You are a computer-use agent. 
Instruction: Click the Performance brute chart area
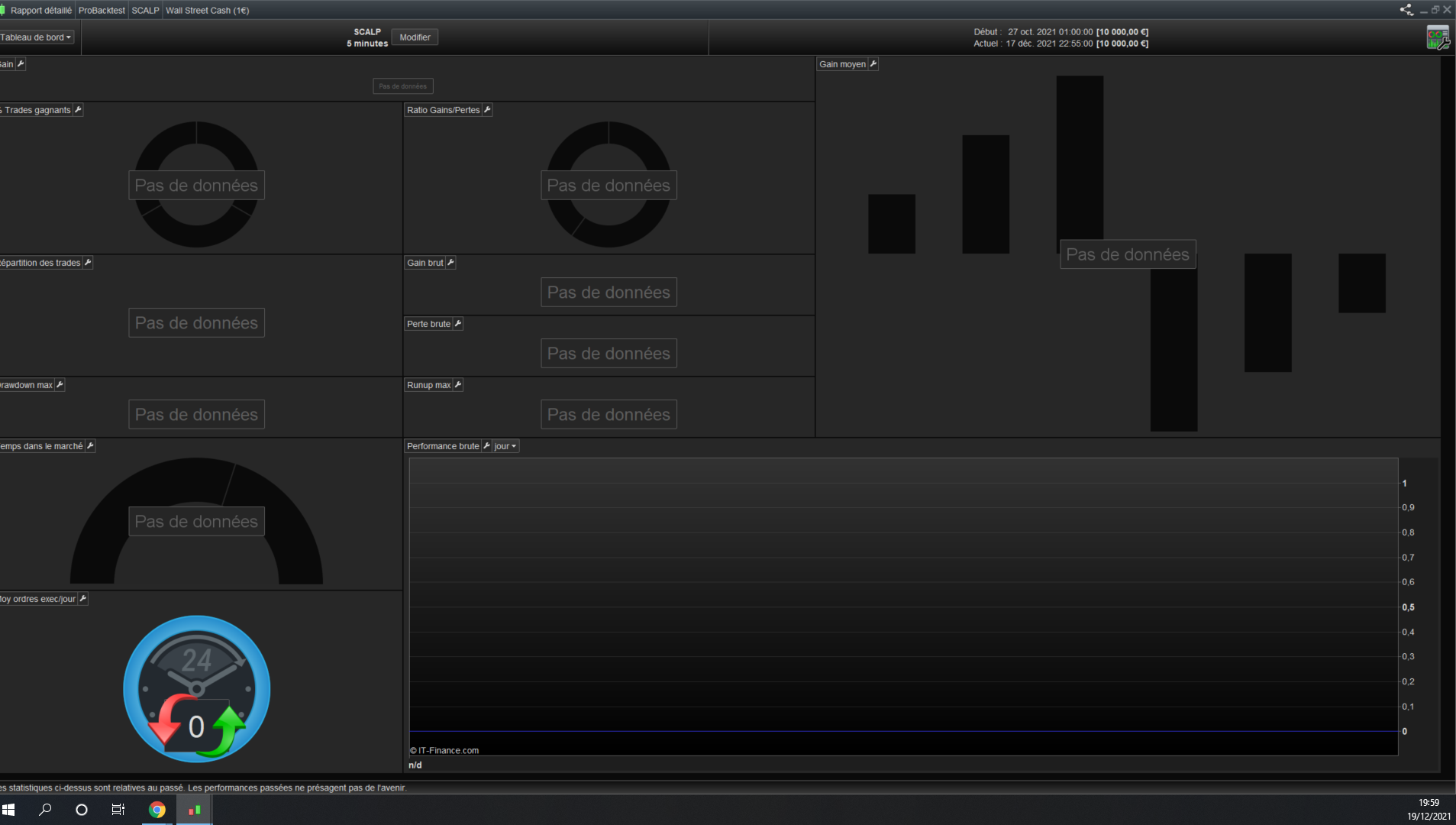coord(903,607)
